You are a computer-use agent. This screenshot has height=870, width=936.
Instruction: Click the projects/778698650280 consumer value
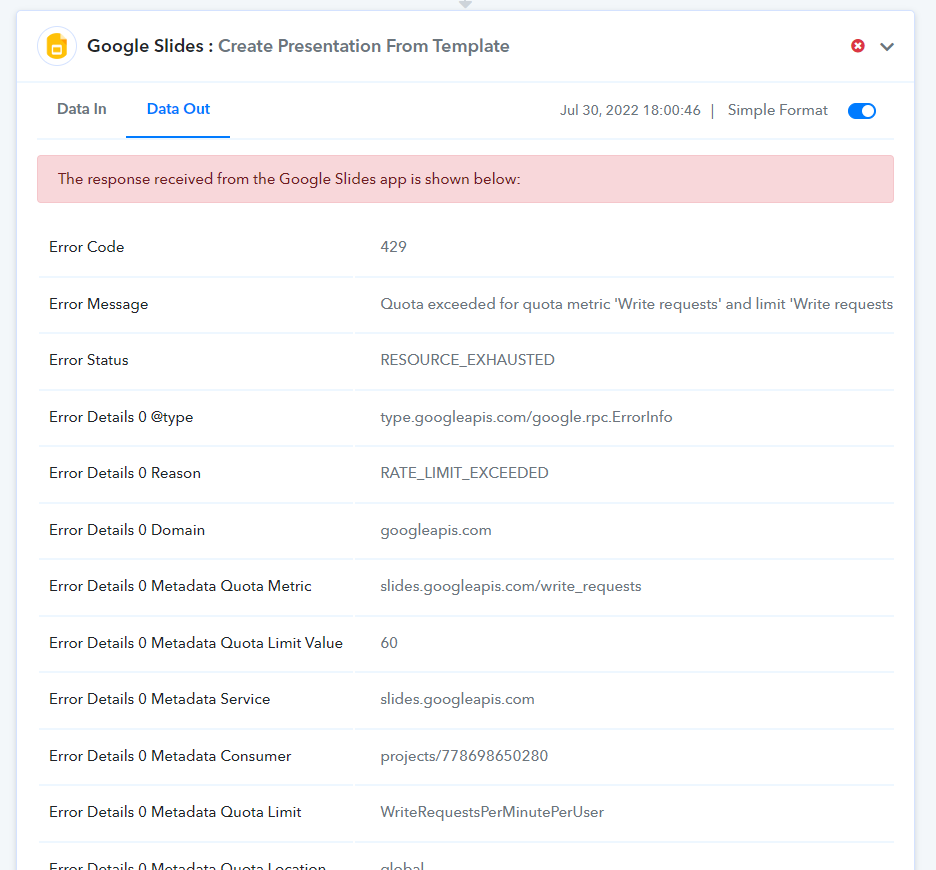click(464, 756)
